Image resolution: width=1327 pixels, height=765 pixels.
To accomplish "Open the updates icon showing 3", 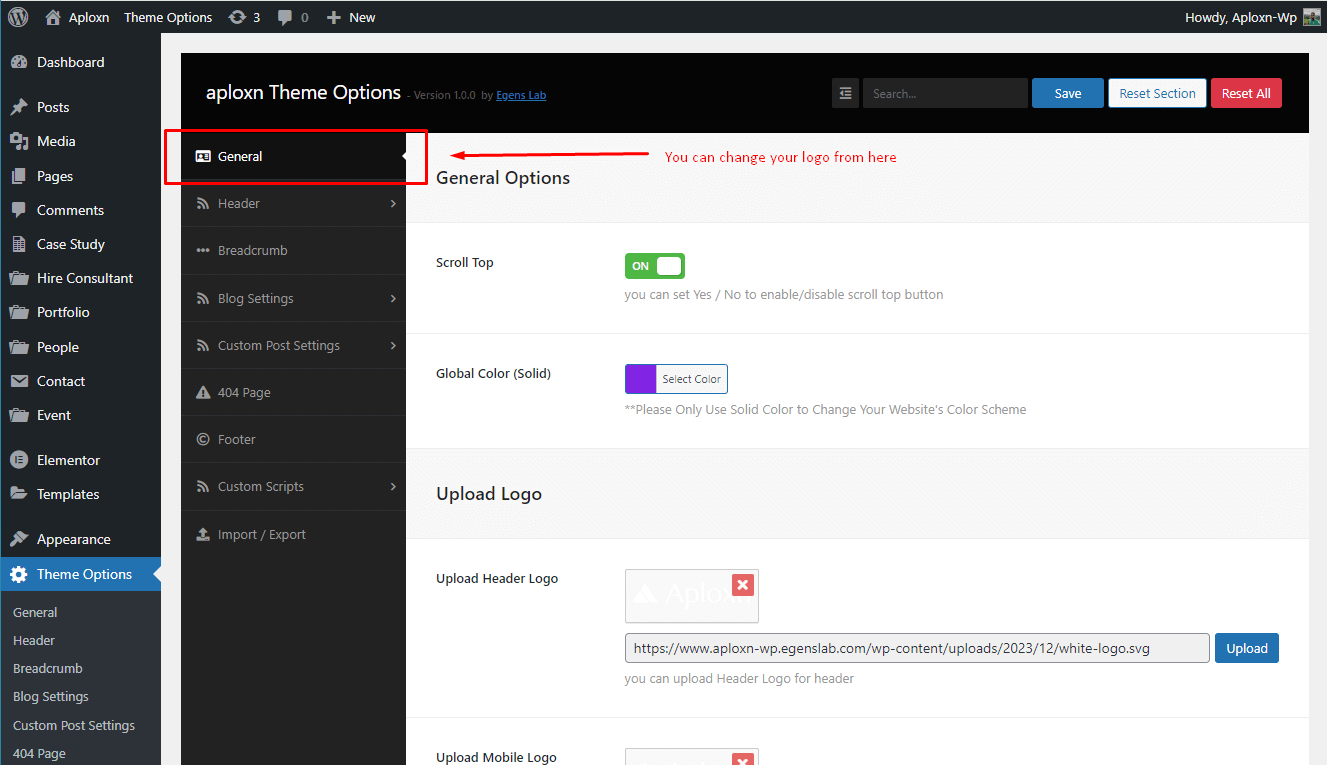I will tap(244, 17).
